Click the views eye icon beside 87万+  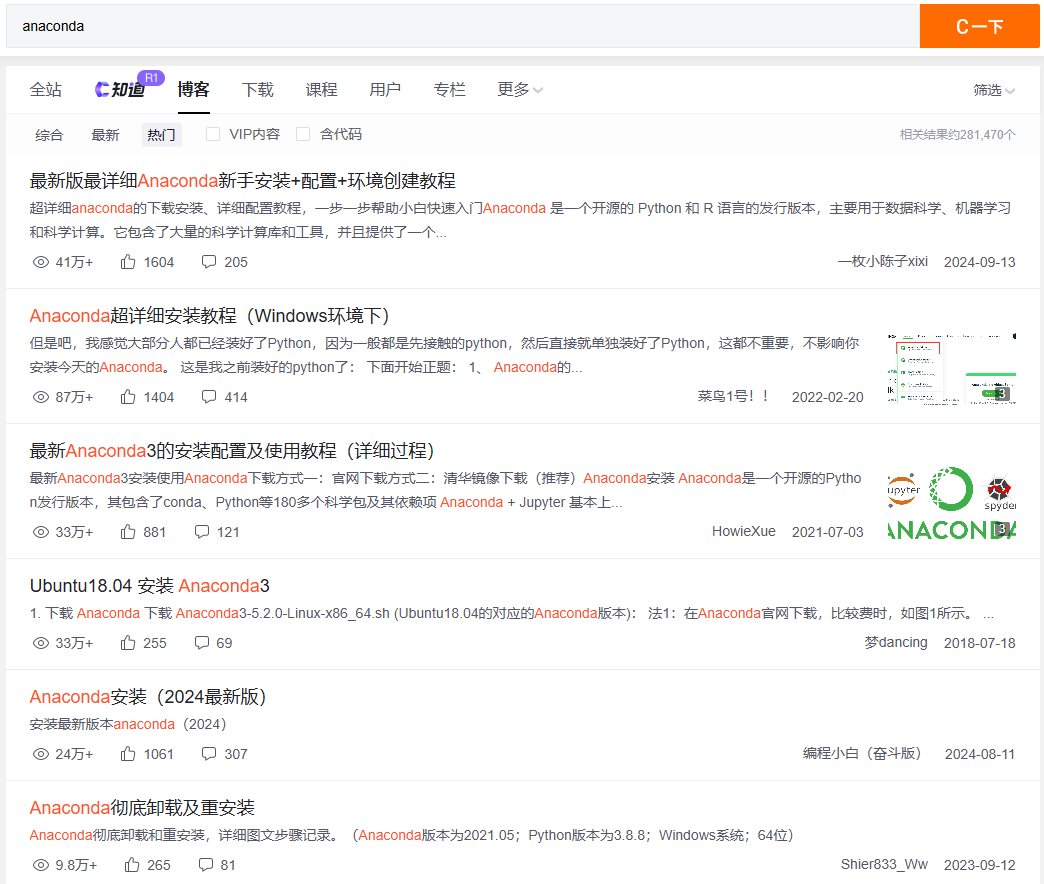pyautogui.click(x=41, y=397)
